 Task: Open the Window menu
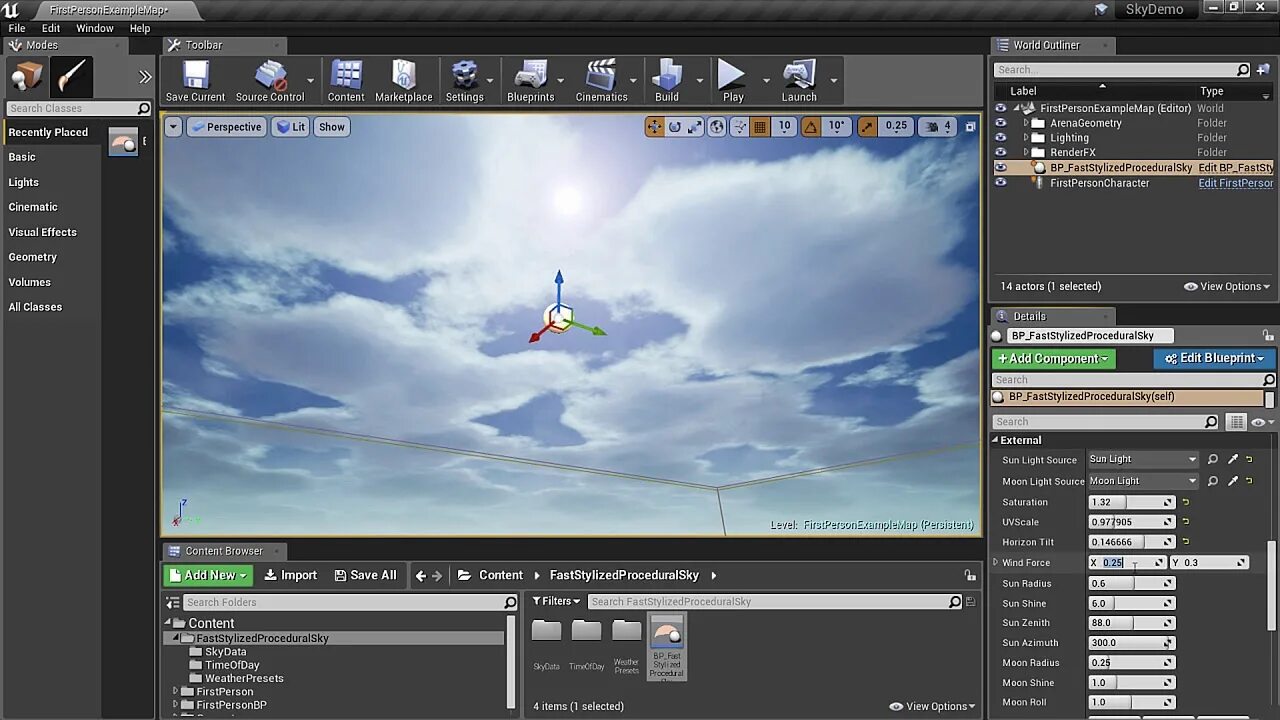coord(95,28)
